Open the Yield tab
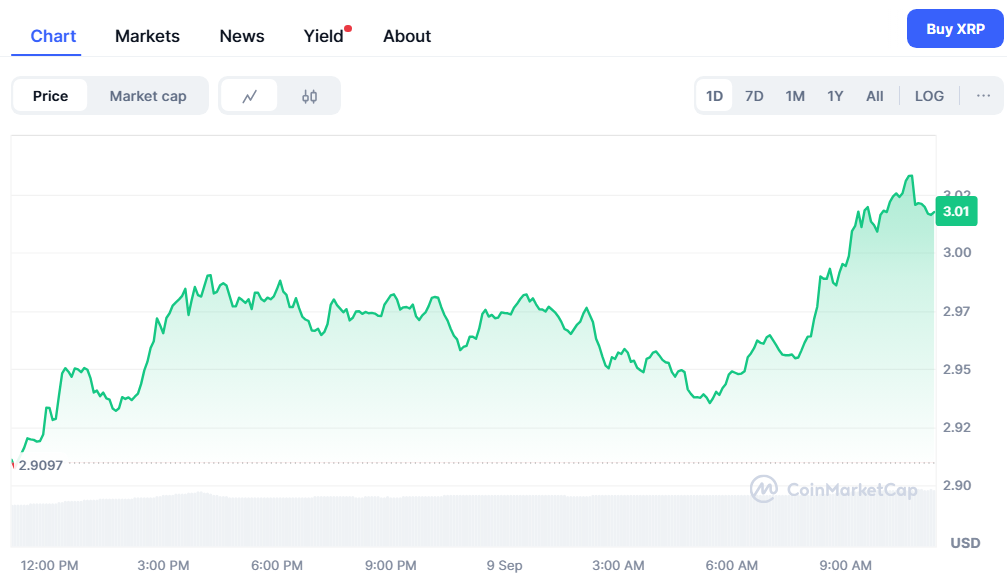The image size is (1007, 573). pyautogui.click(x=323, y=36)
